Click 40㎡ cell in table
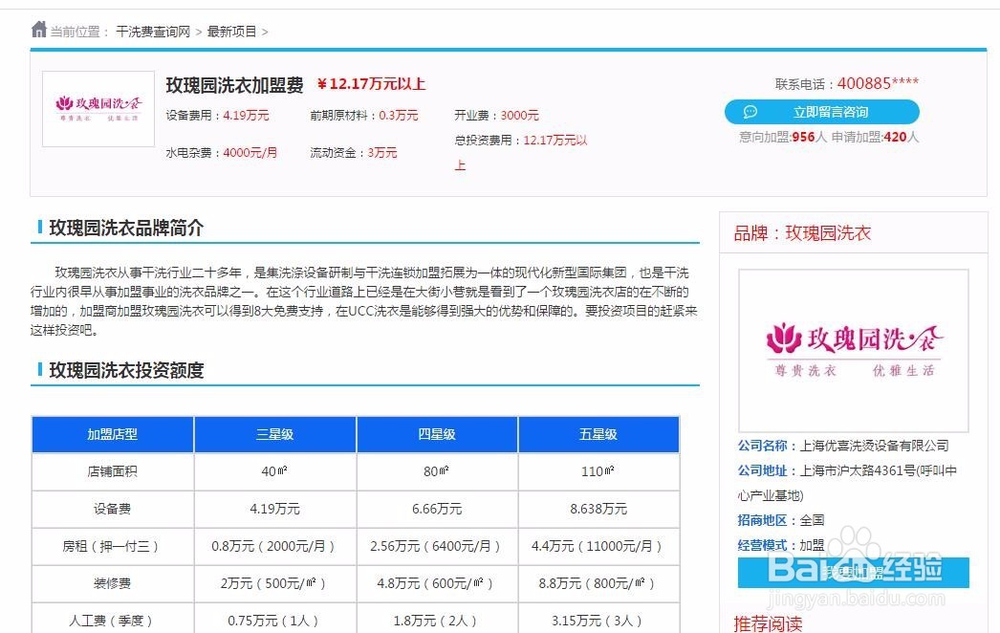Viewport: 1000px width, 633px height. coord(274,472)
